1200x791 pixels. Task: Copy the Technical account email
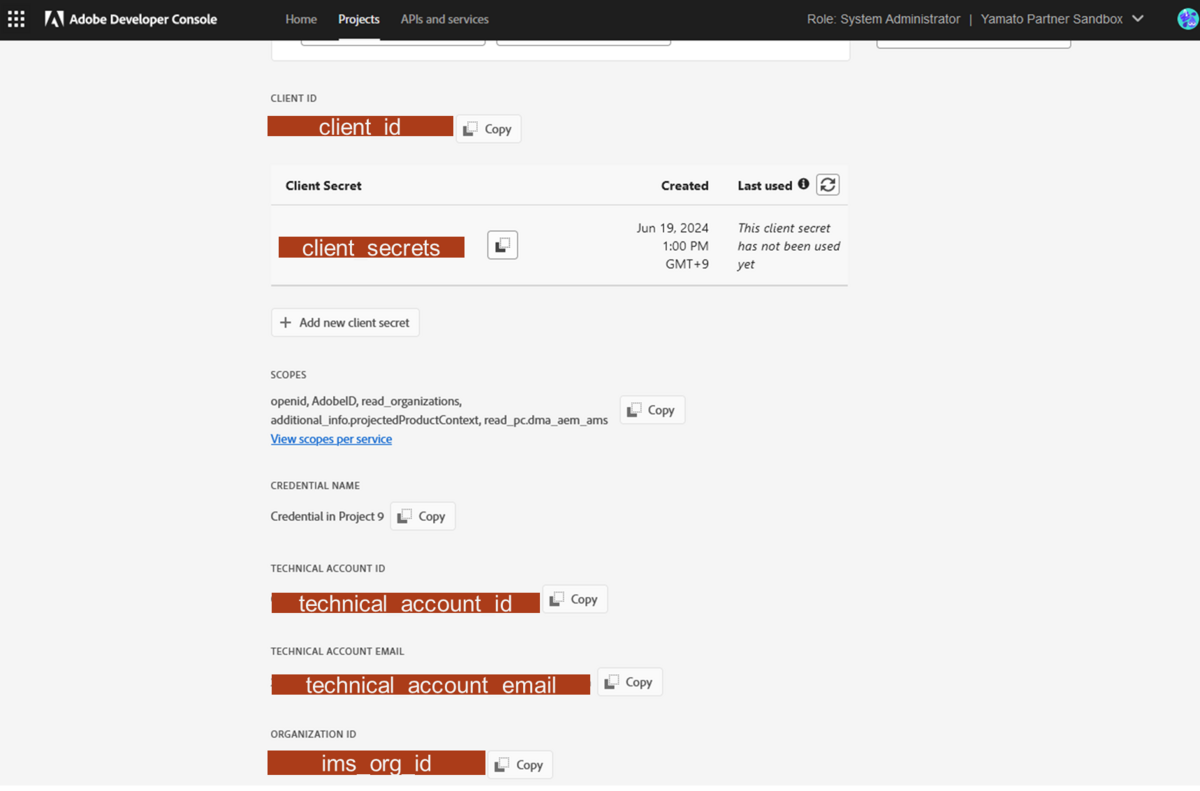point(629,681)
